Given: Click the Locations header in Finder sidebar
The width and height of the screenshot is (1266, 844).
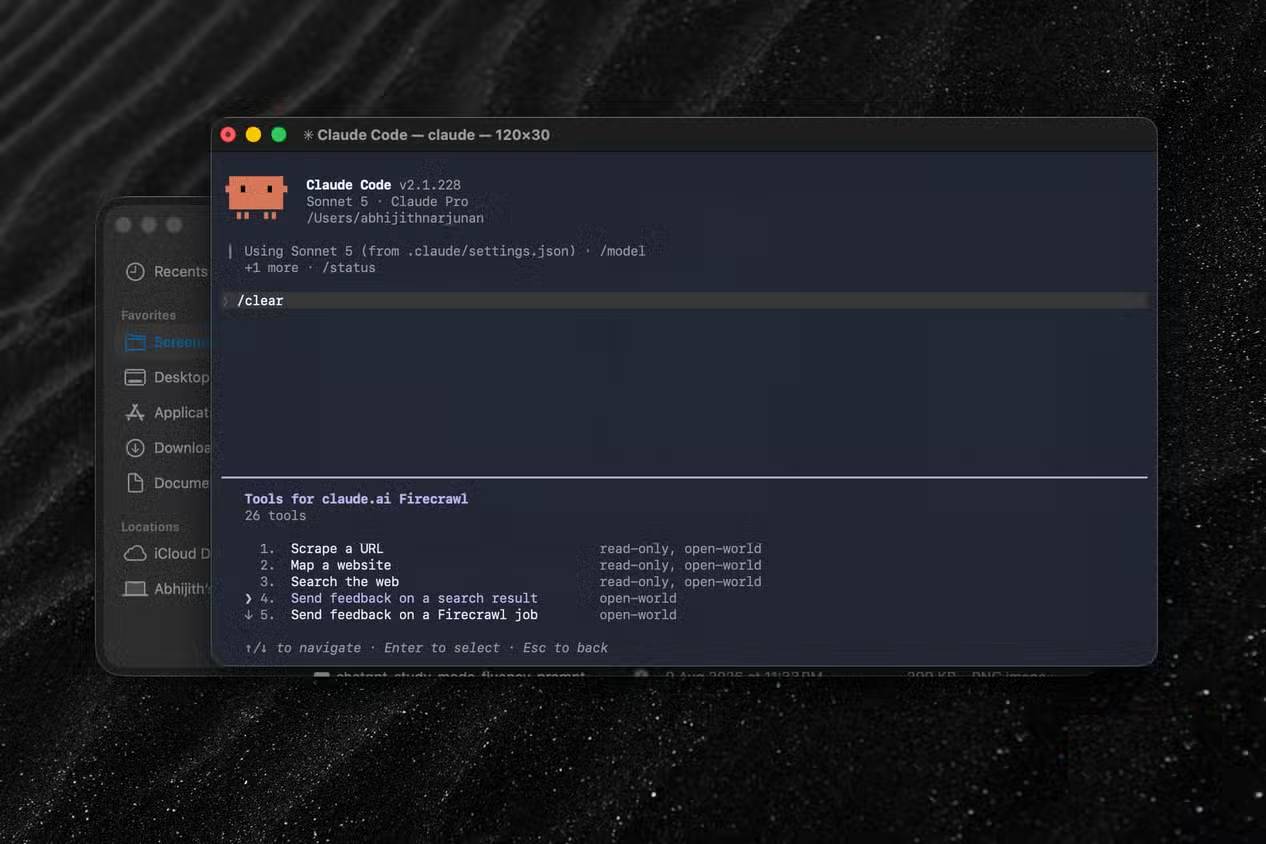Looking at the screenshot, I should pos(150,527).
